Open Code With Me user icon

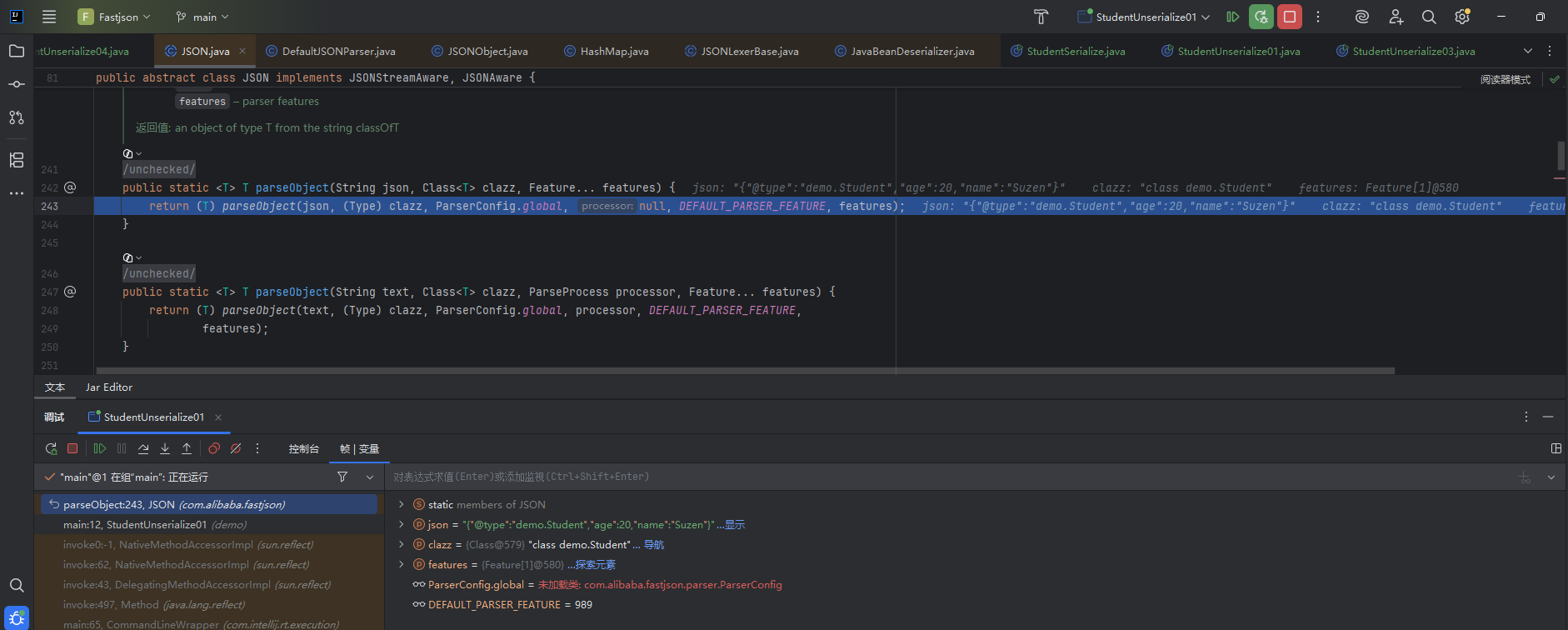1396,17
